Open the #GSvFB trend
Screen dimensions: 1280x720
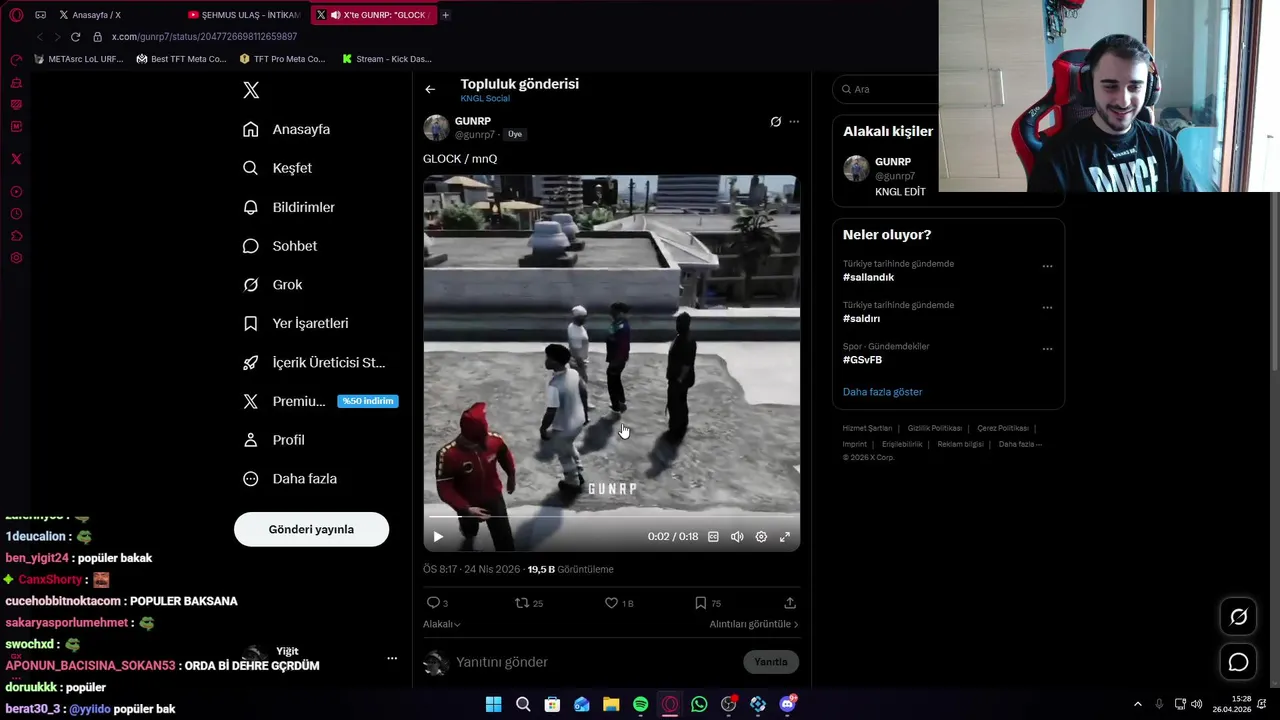click(x=862, y=360)
